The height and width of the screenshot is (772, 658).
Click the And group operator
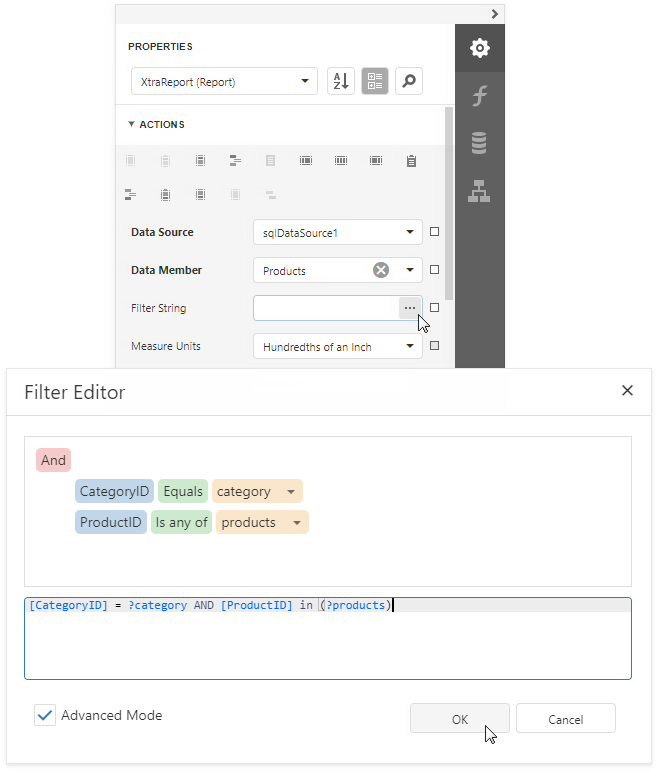pos(53,460)
